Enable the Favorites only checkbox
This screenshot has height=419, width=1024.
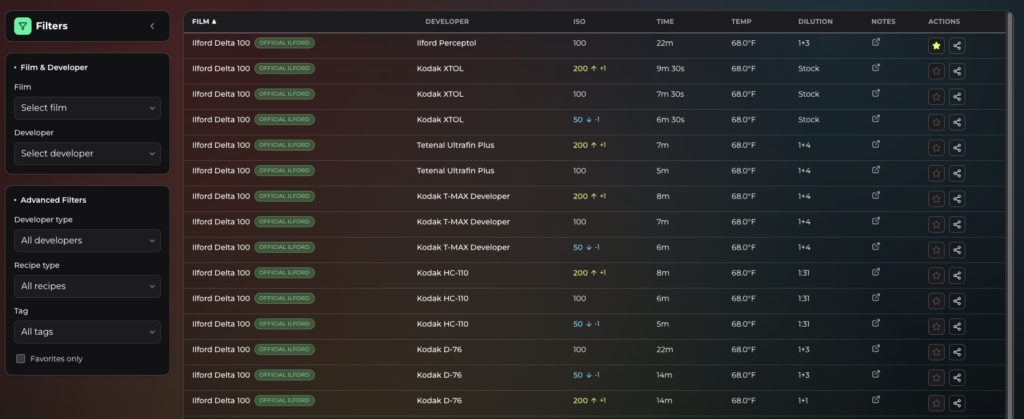click(x=21, y=358)
